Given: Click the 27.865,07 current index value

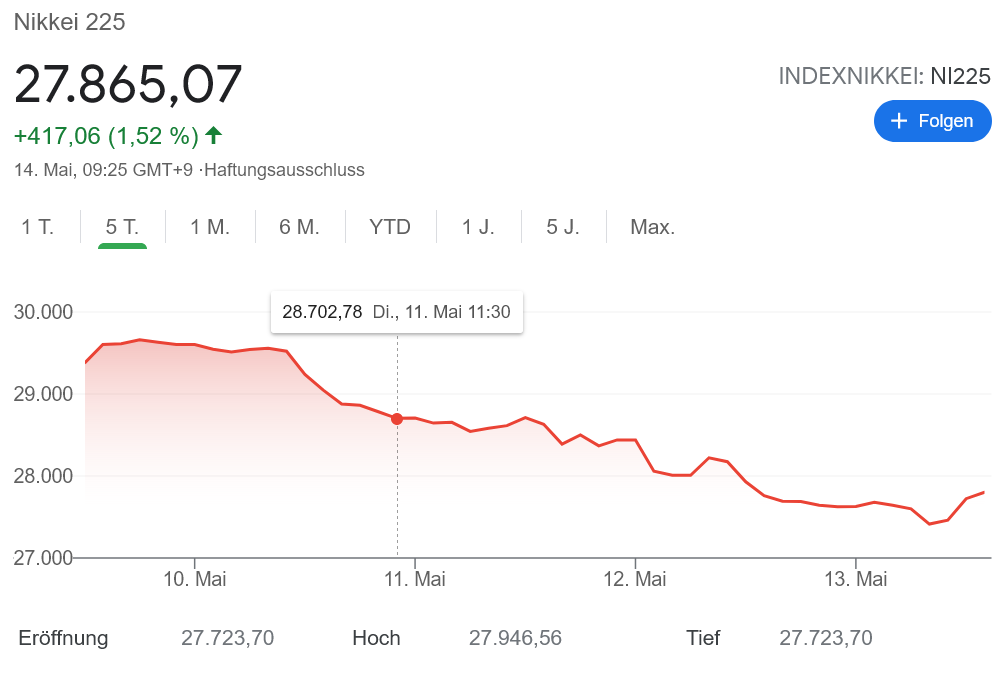Looking at the screenshot, I should pos(128,84).
